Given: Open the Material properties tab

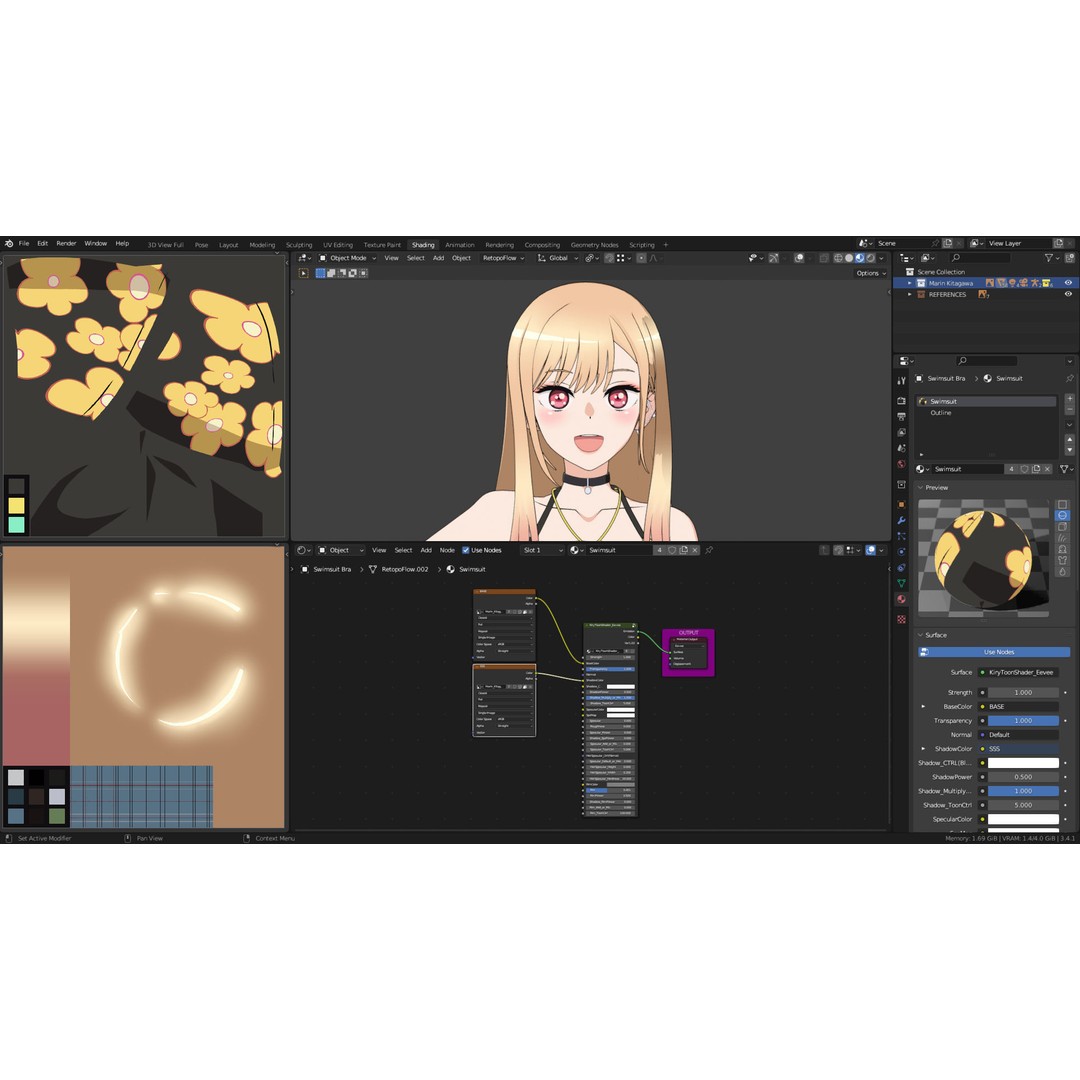Looking at the screenshot, I should click(x=902, y=599).
